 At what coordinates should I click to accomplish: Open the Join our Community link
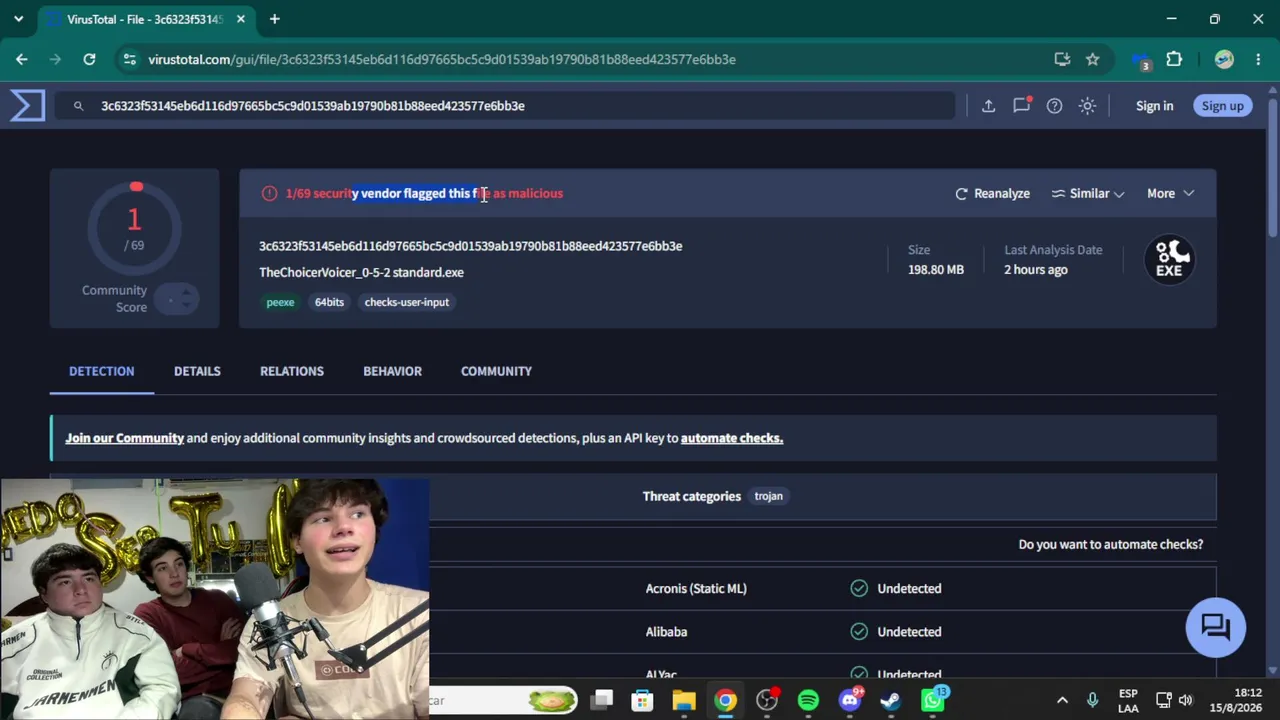(x=125, y=438)
